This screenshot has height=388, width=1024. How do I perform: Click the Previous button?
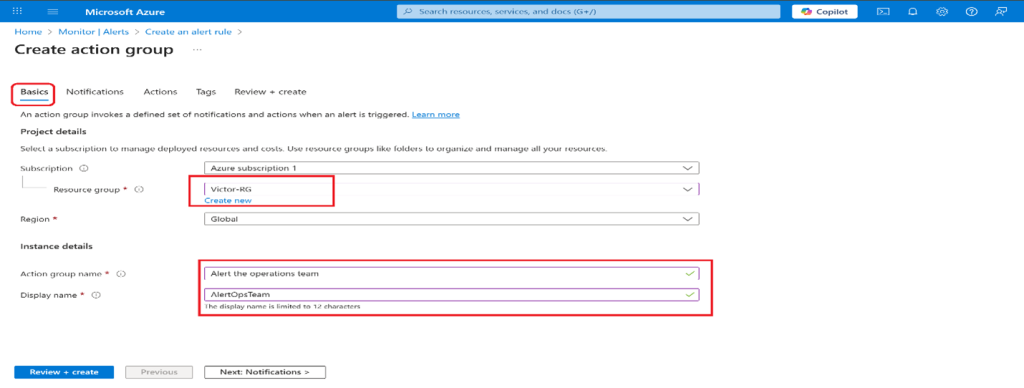click(159, 372)
